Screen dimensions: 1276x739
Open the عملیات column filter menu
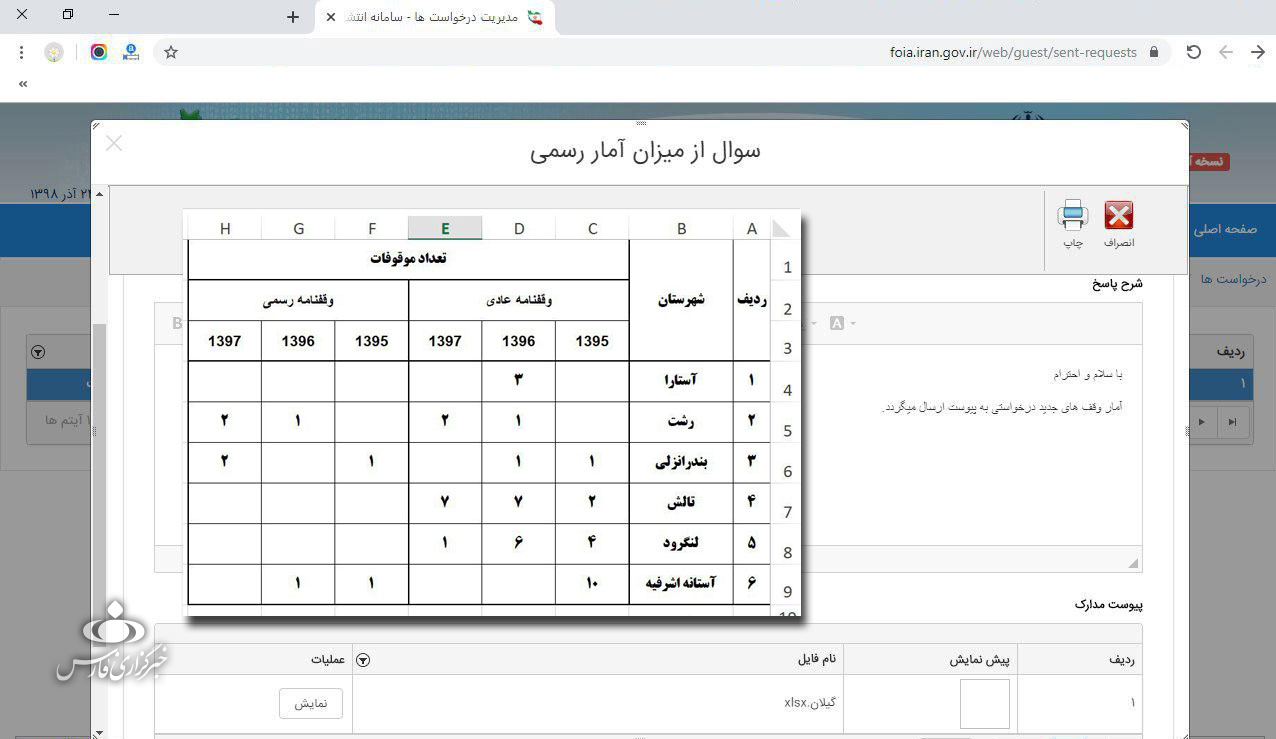[363, 660]
